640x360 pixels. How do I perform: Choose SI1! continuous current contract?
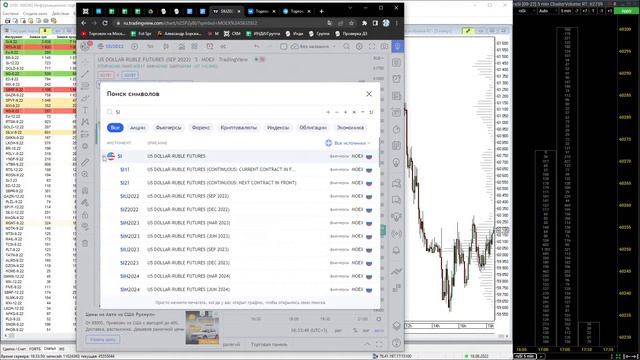pos(240,169)
